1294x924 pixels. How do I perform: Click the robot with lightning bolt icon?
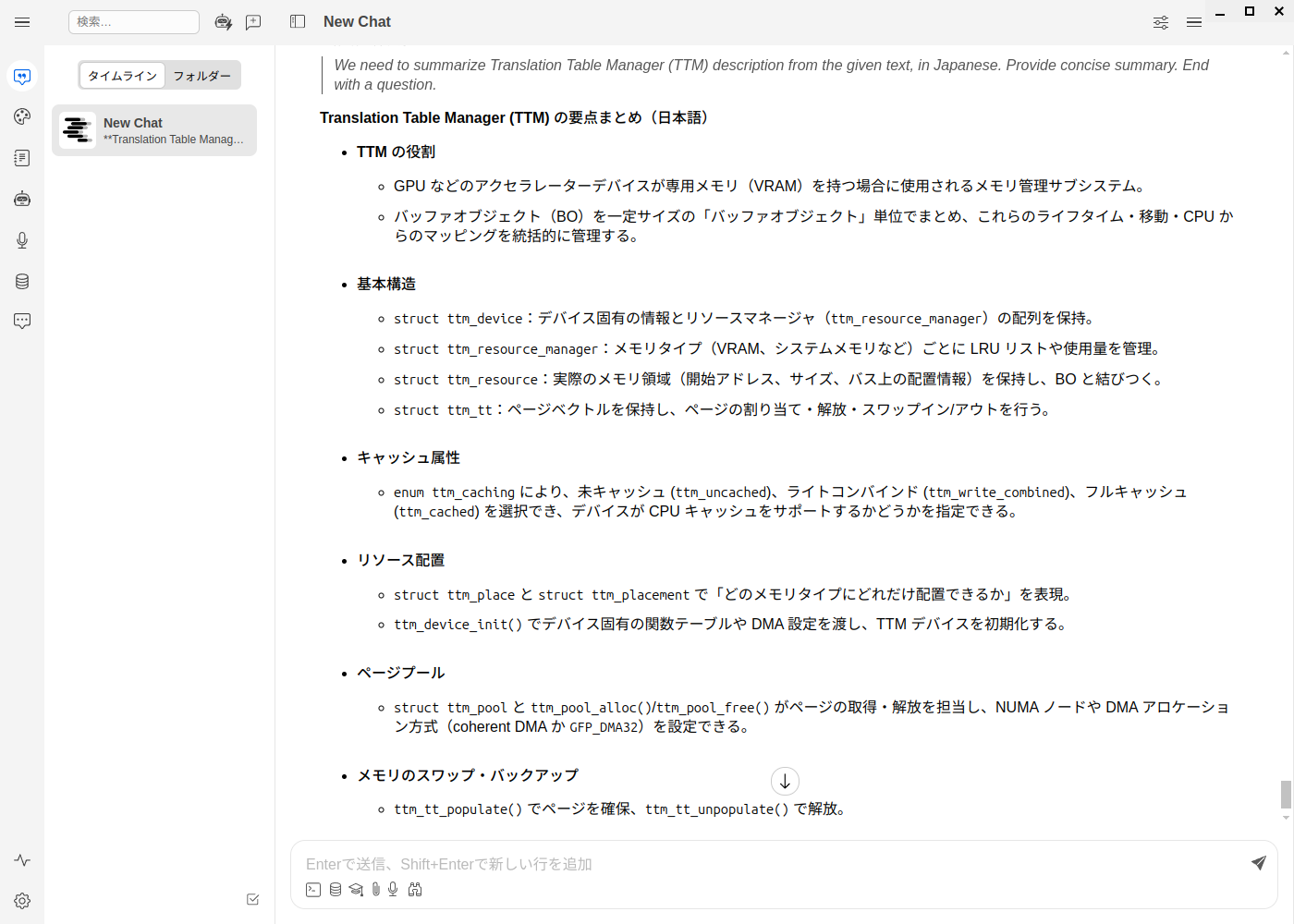click(223, 22)
